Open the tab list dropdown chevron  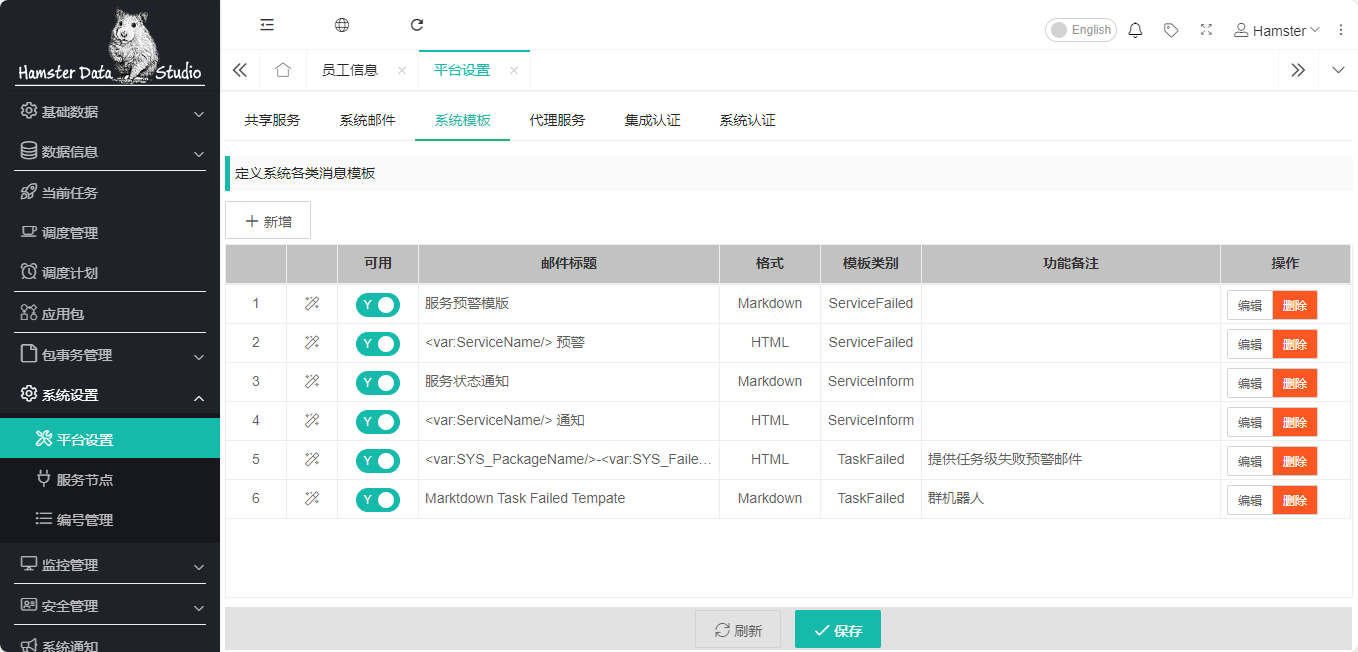click(1338, 70)
